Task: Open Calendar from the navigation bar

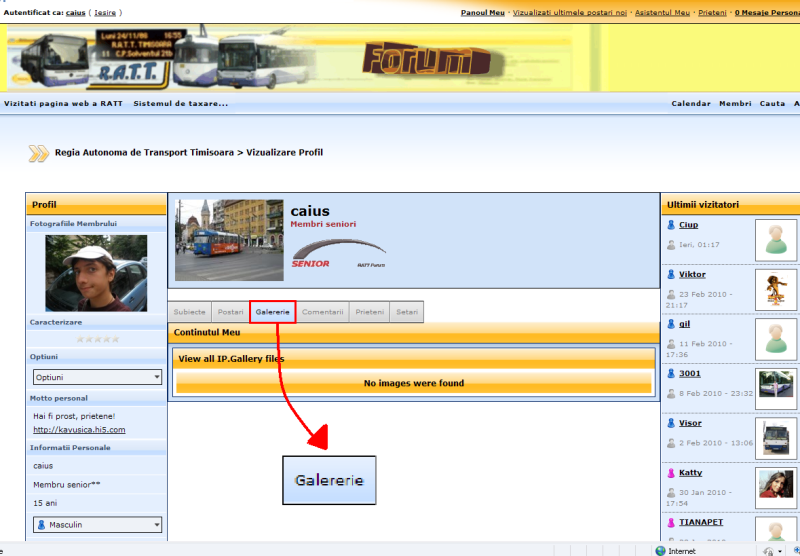Action: click(x=690, y=103)
